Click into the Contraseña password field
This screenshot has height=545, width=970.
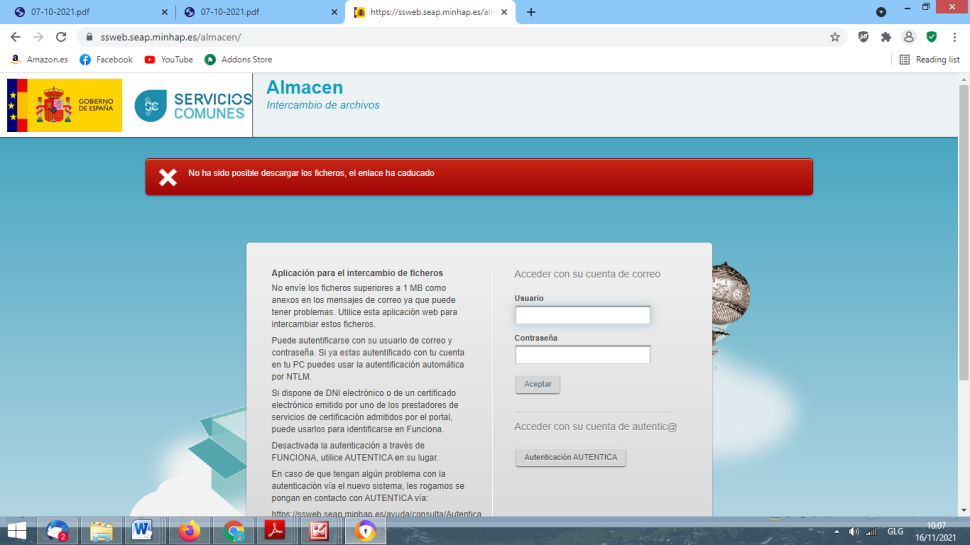[x=582, y=355]
